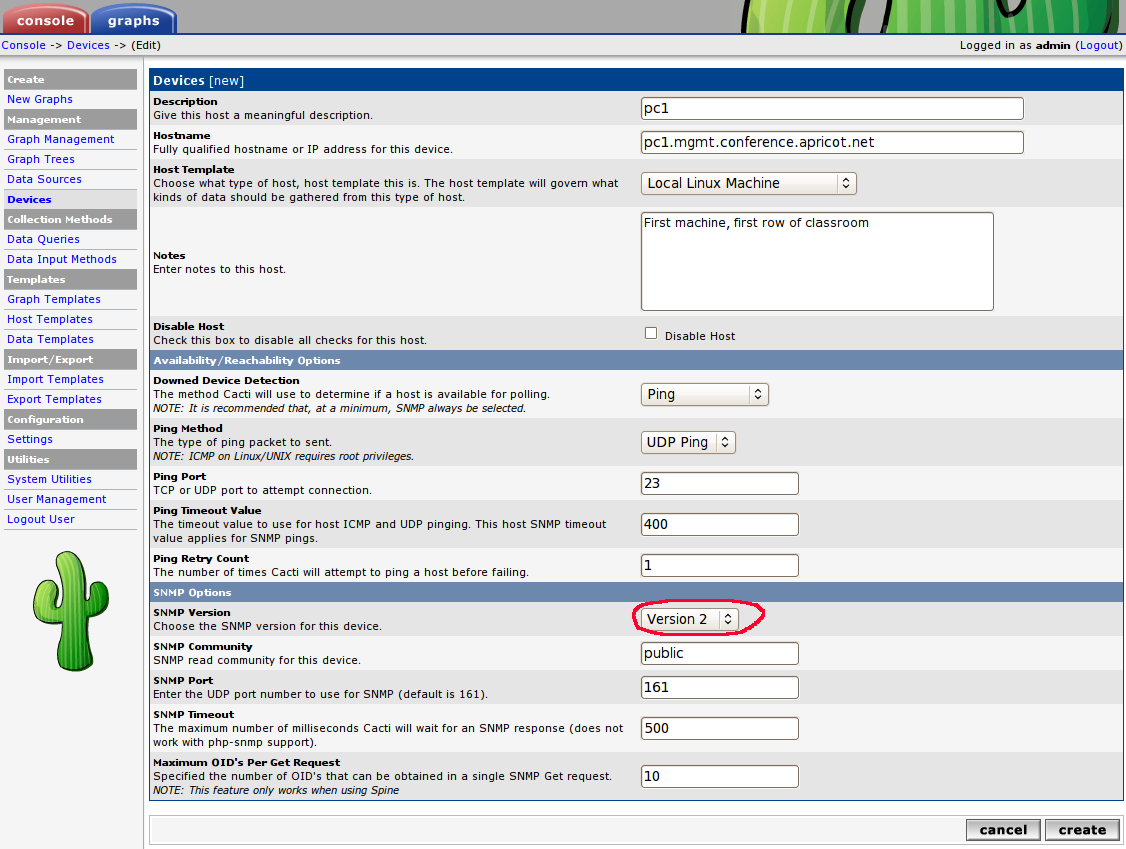Open the Settings sidebar link

30,439
